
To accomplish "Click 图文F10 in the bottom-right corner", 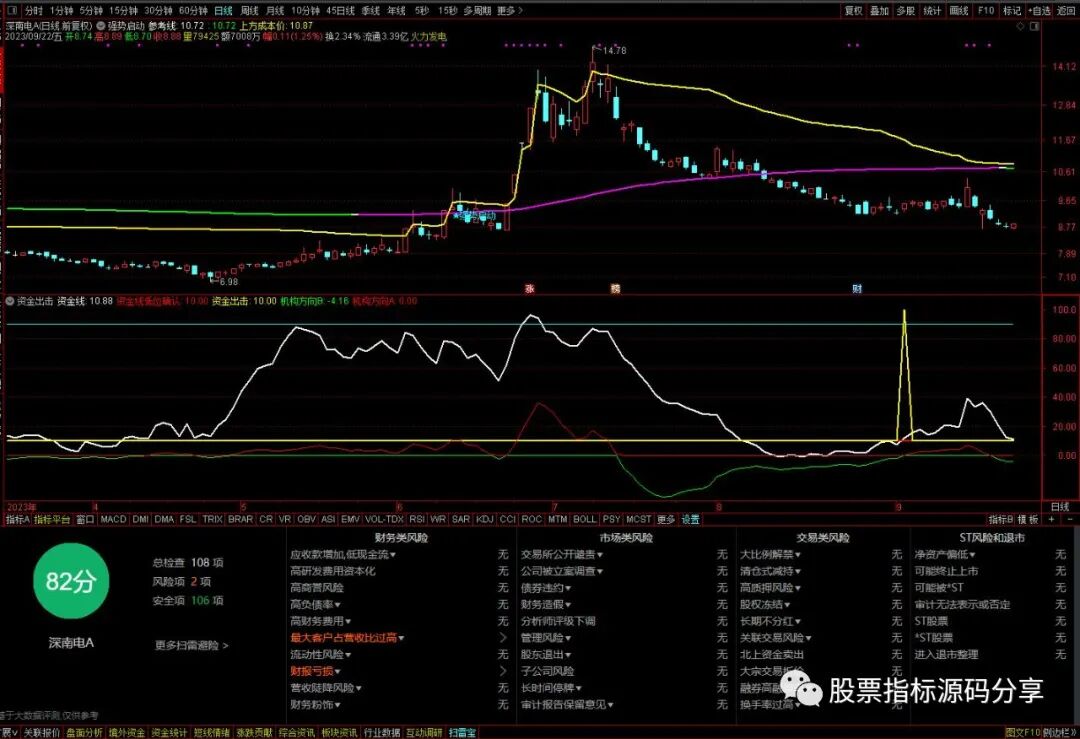I will tap(1021, 733).
